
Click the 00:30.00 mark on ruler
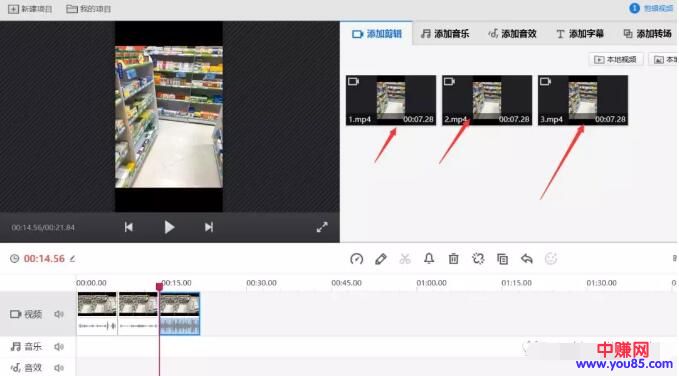[261, 283]
